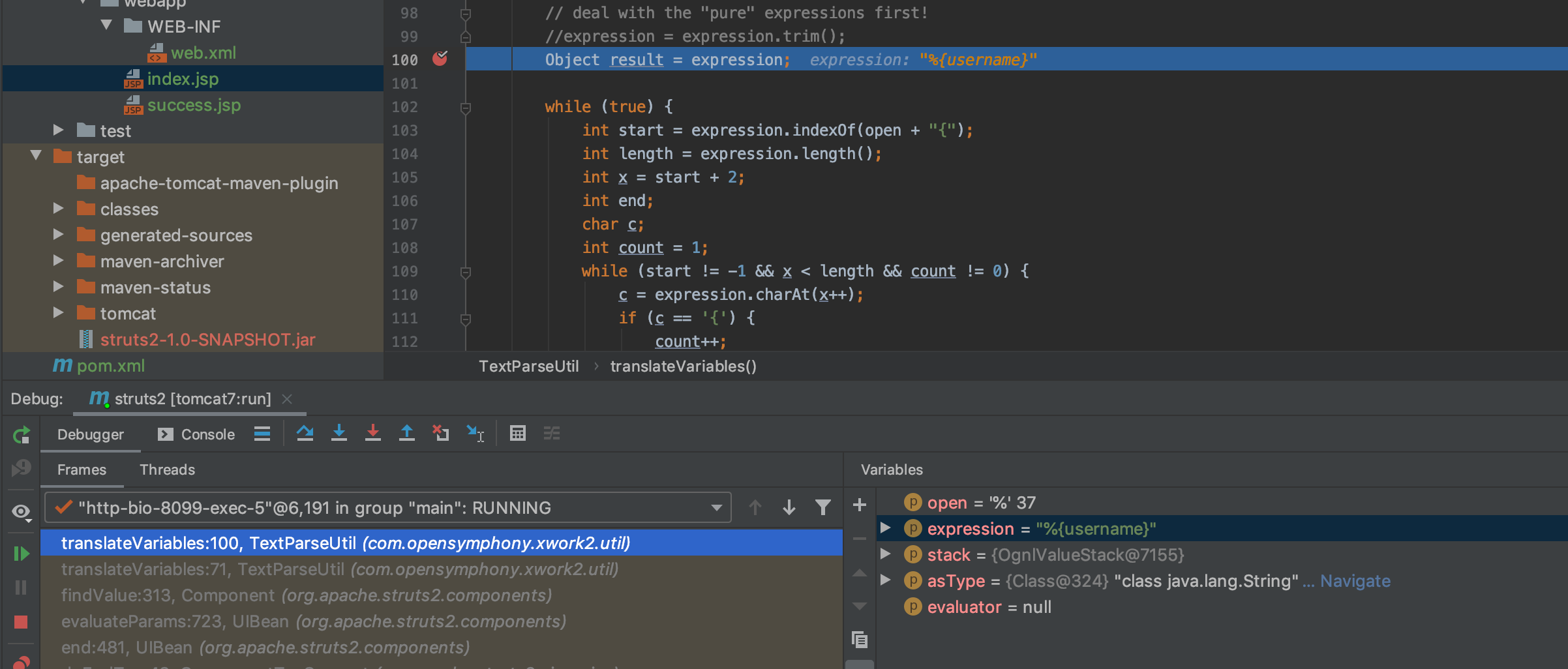
Task: Click the Run to Cursor icon
Action: [475, 433]
